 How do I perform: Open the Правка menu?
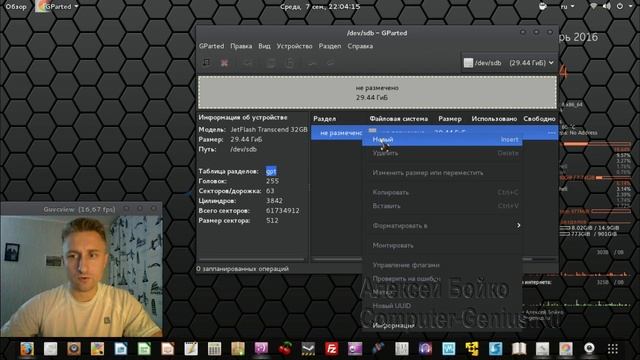(241, 46)
